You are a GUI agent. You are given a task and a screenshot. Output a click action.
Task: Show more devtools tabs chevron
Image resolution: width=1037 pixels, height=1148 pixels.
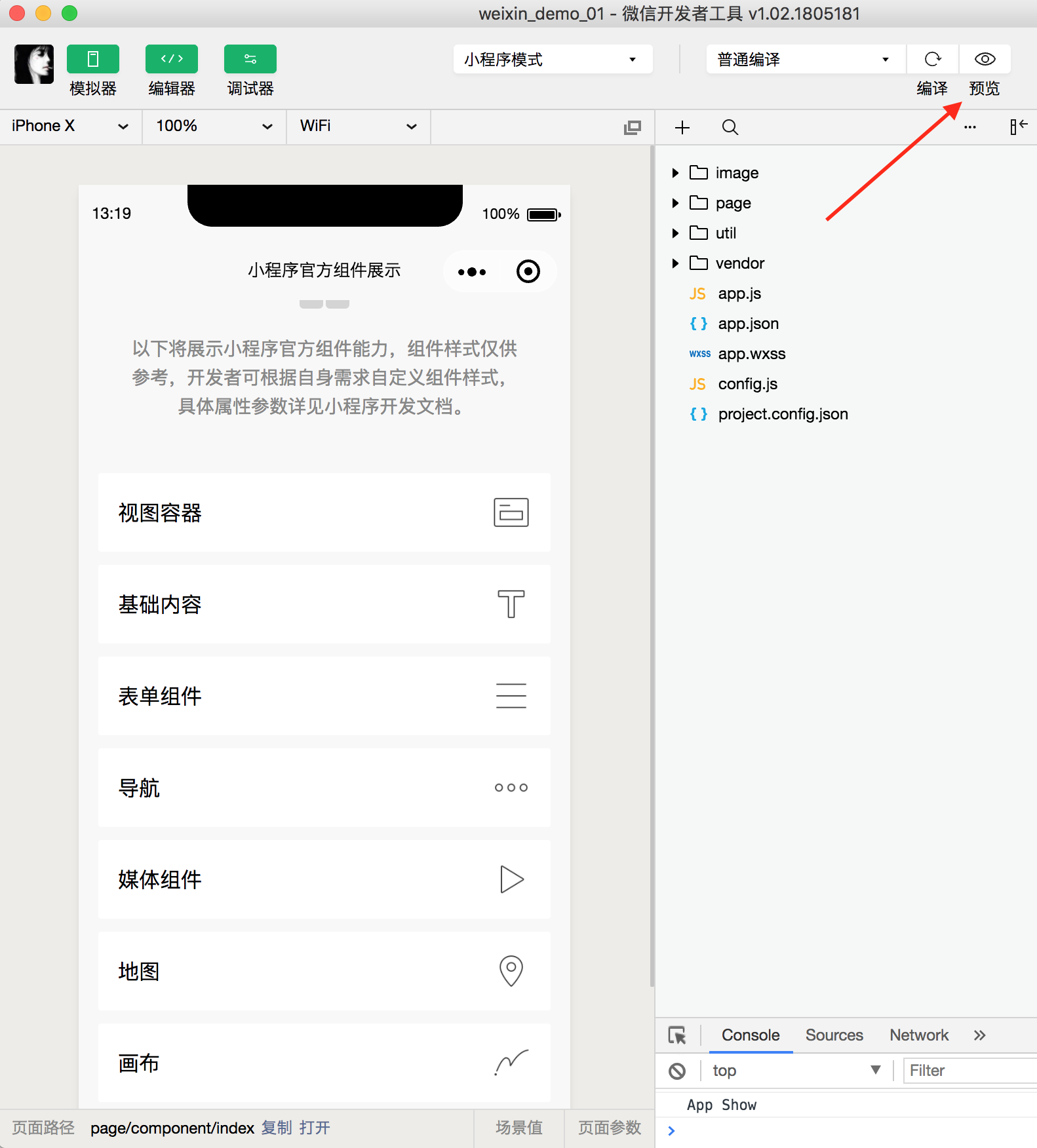pyautogui.click(x=979, y=1035)
